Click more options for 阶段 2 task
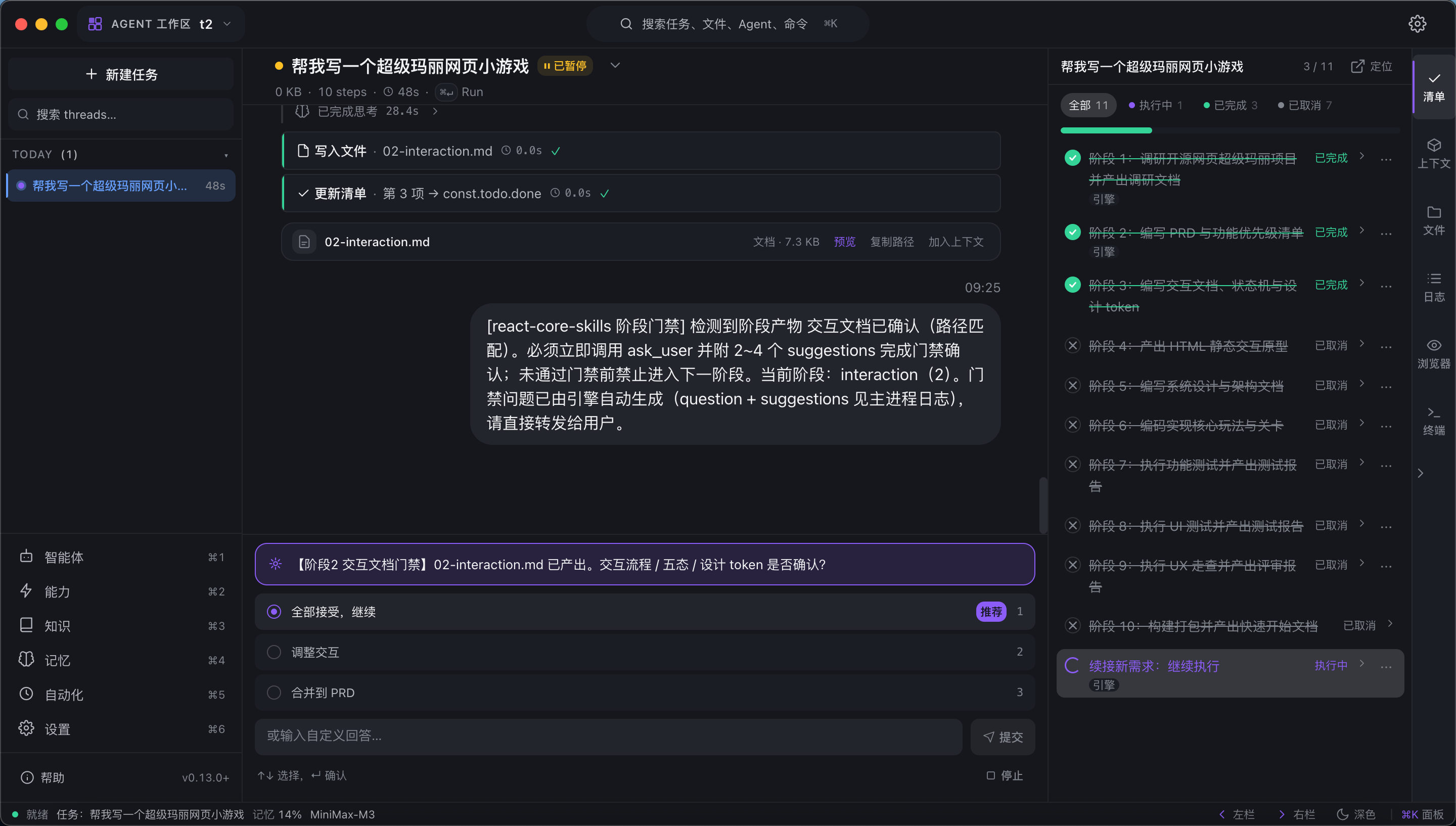Screen dimensions: 1456x826 pos(1386,234)
